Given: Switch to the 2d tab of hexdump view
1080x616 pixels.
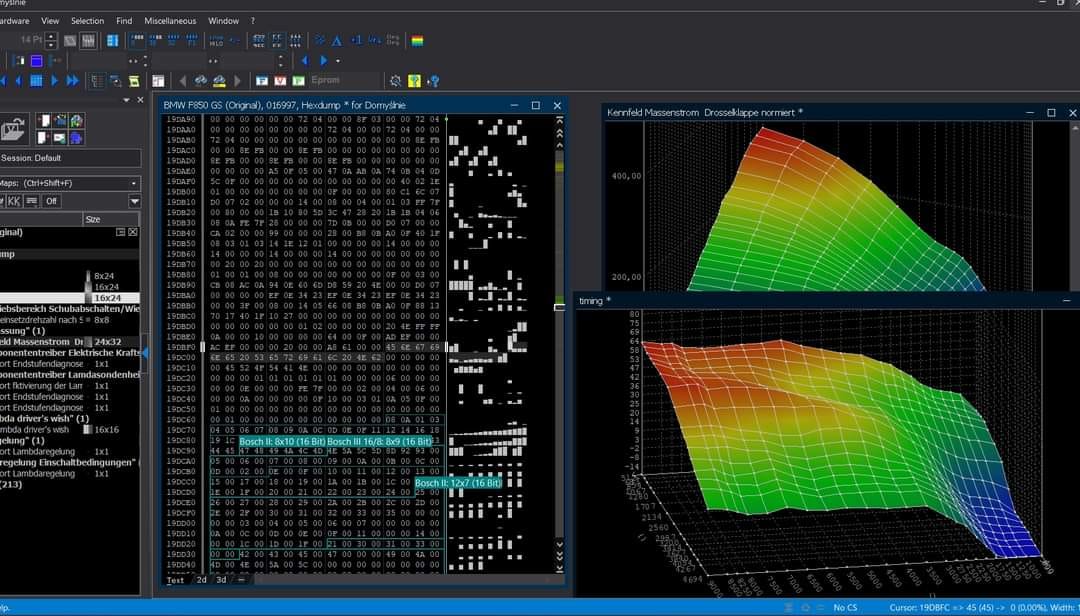Looking at the screenshot, I should pos(201,580).
